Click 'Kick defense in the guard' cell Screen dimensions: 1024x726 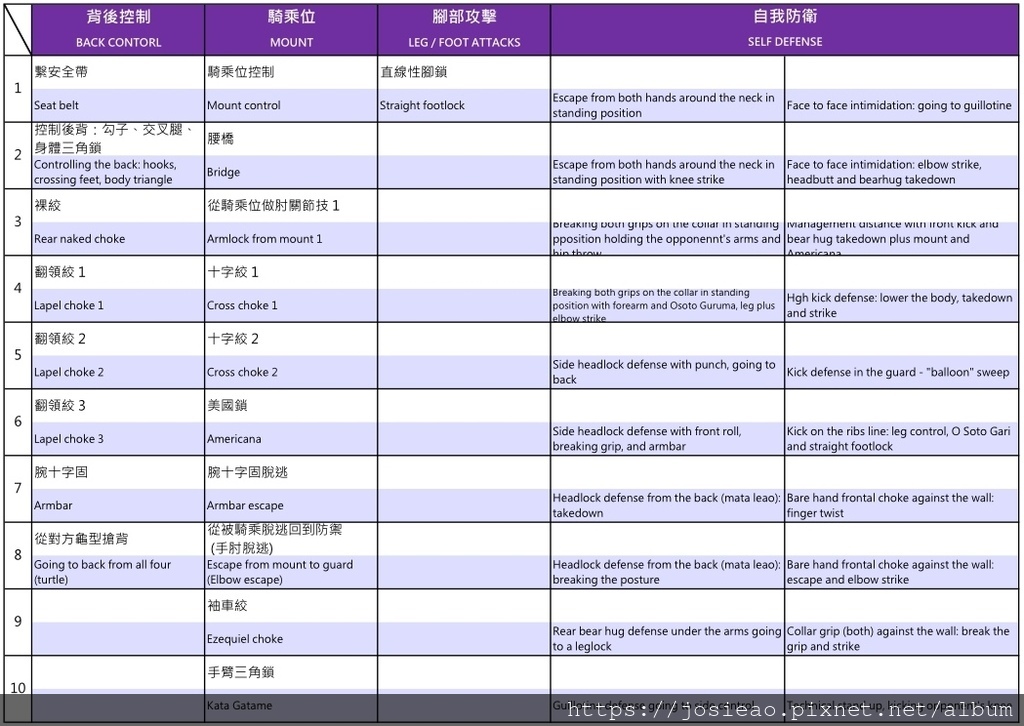coord(901,372)
